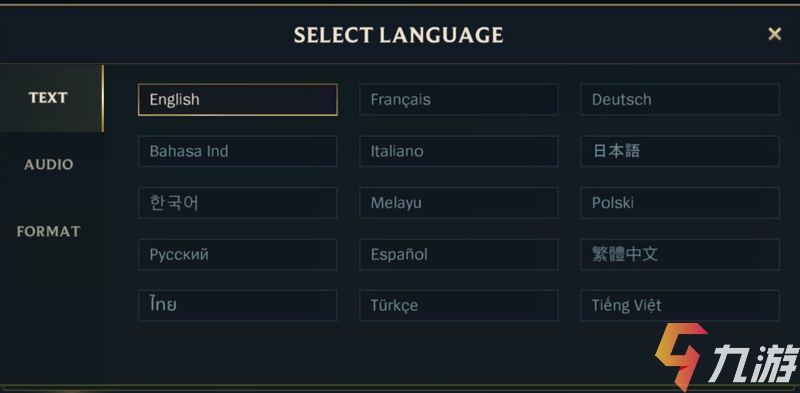Choose Русский language option
The height and width of the screenshot is (393, 800).
coord(238,254)
